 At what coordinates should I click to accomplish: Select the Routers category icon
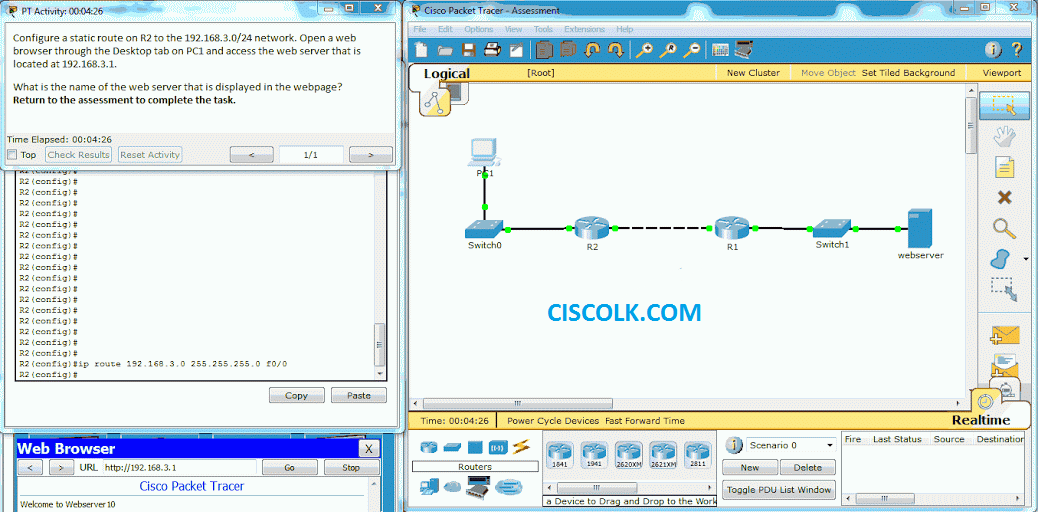[x=429, y=447]
